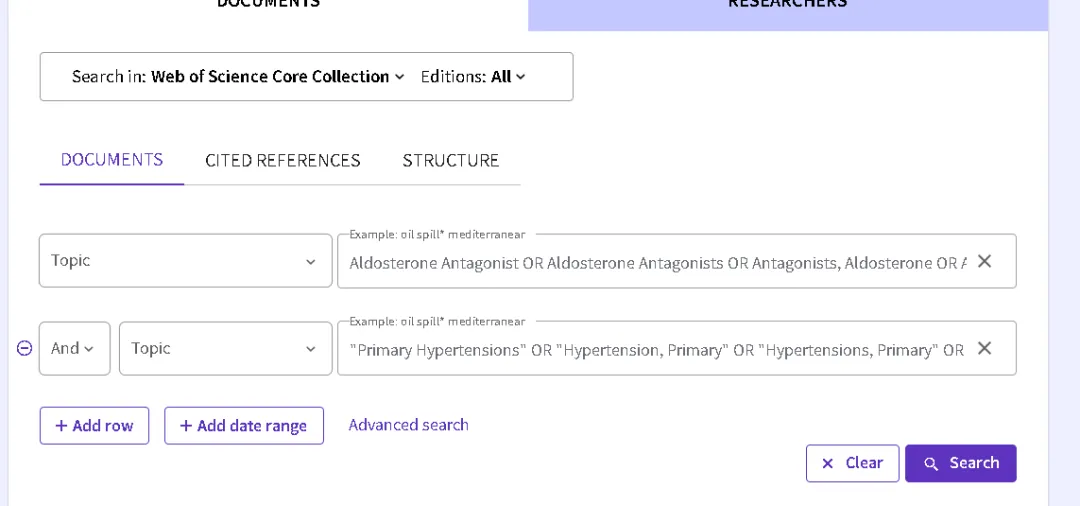The width and height of the screenshot is (1080, 506).
Task: Open the Researchers top tab
Action: [x=788, y=7]
